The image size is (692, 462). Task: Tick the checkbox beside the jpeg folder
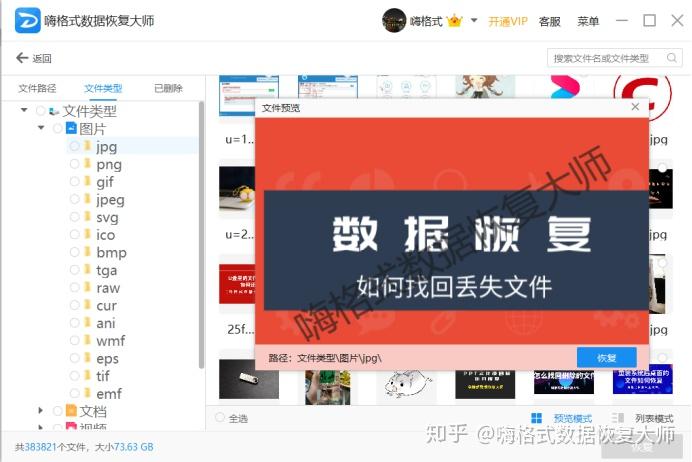point(74,200)
